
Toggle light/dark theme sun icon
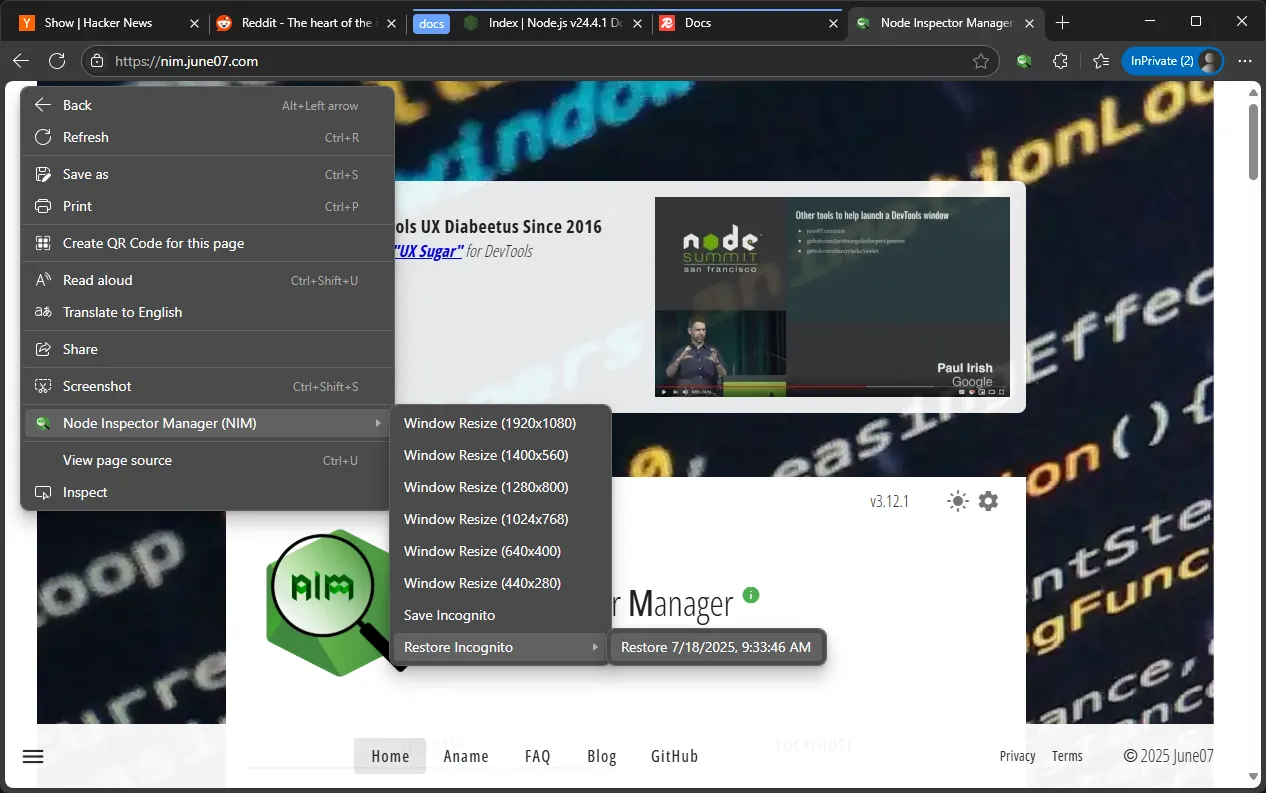click(x=958, y=501)
